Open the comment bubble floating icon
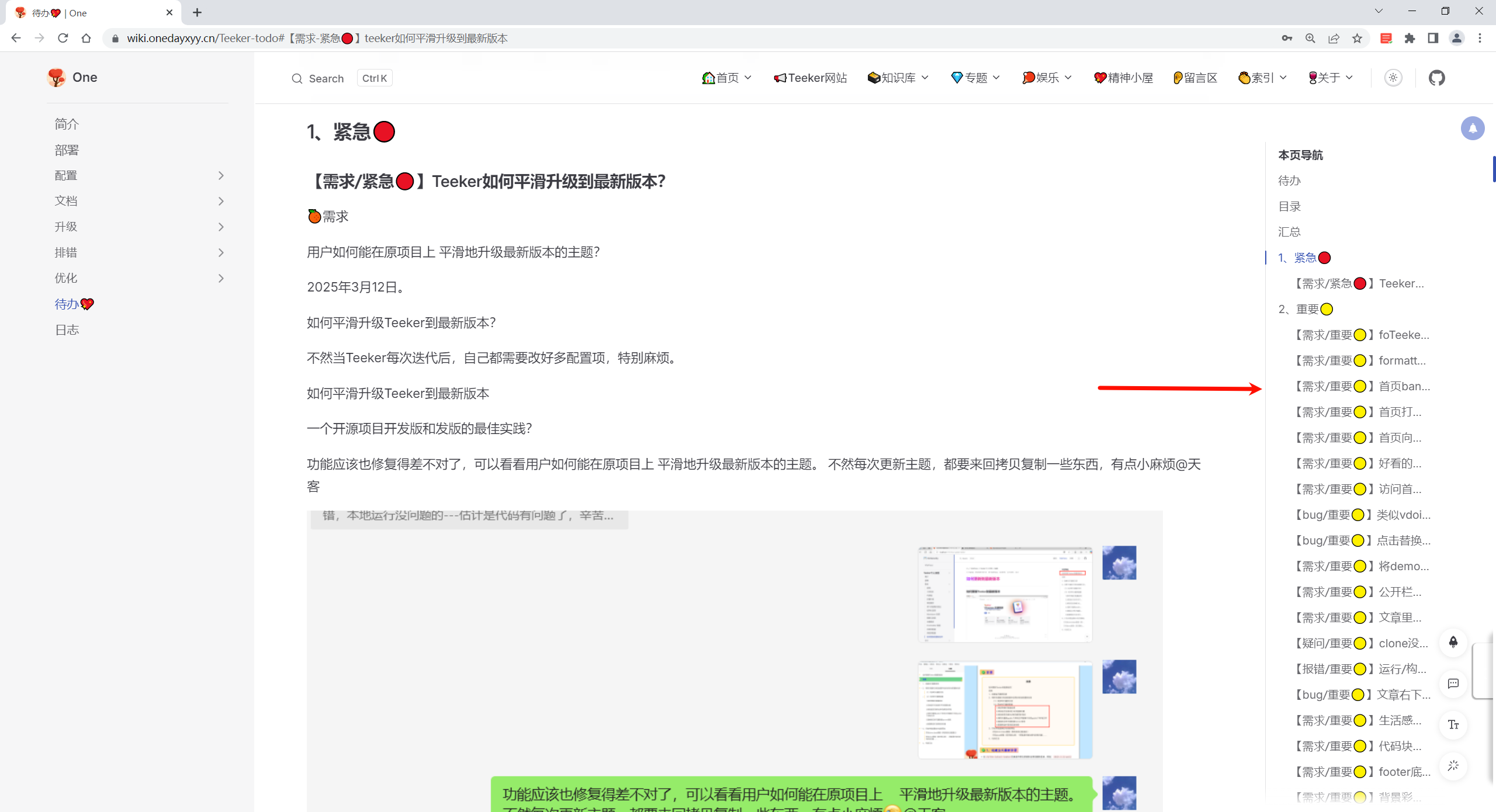This screenshot has height=812, width=1496. 1453,683
